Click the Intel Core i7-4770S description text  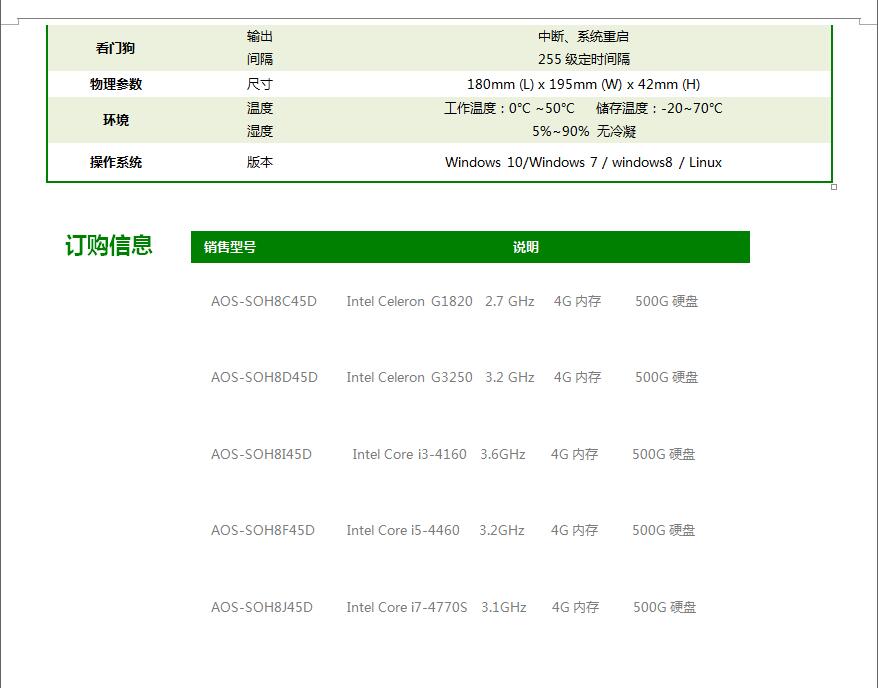point(407,607)
